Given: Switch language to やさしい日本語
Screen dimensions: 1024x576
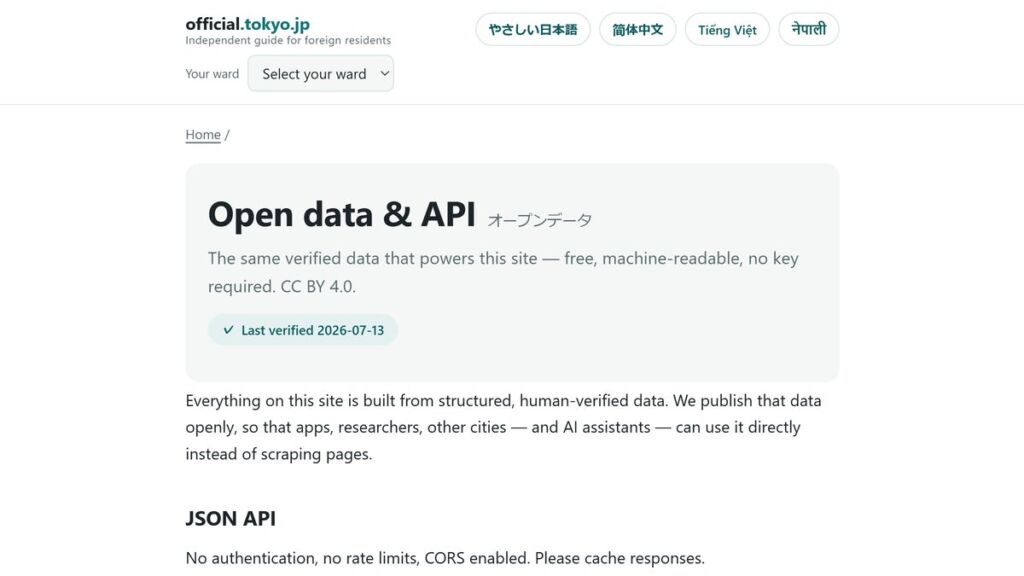Looking at the screenshot, I should (x=533, y=29).
